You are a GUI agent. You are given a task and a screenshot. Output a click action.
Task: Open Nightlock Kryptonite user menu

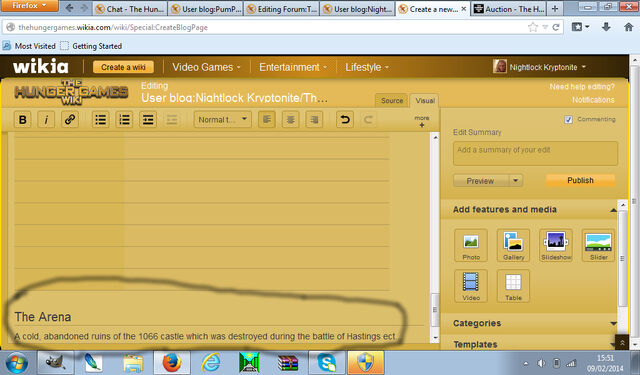[x=540, y=67]
